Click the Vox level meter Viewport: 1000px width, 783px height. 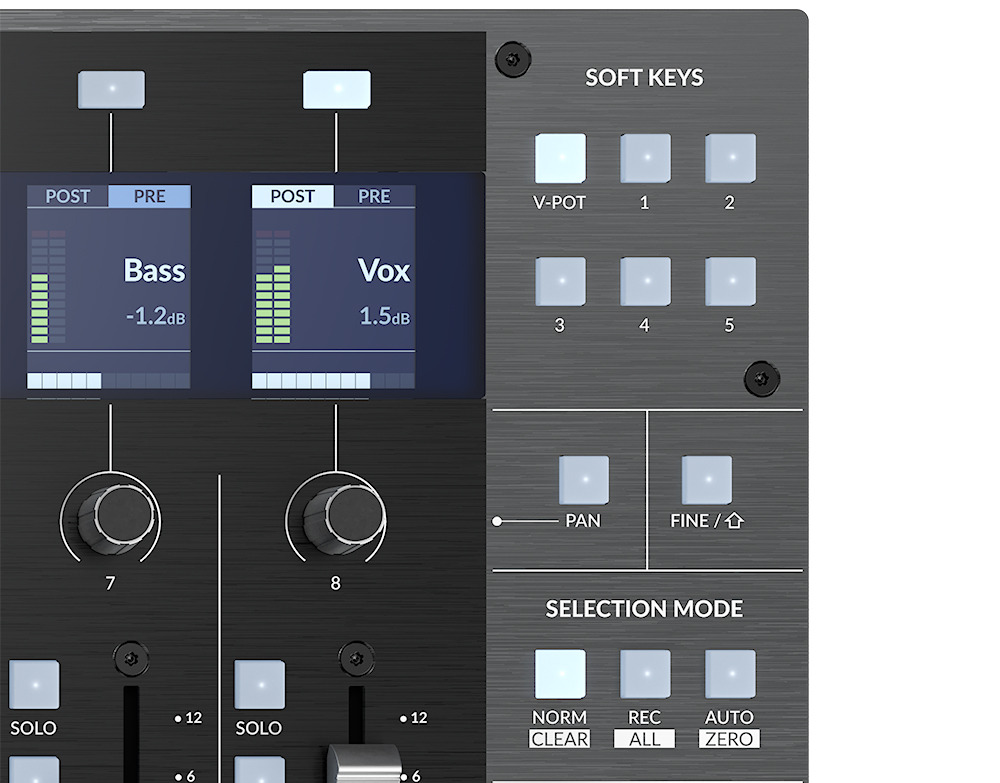click(x=273, y=287)
